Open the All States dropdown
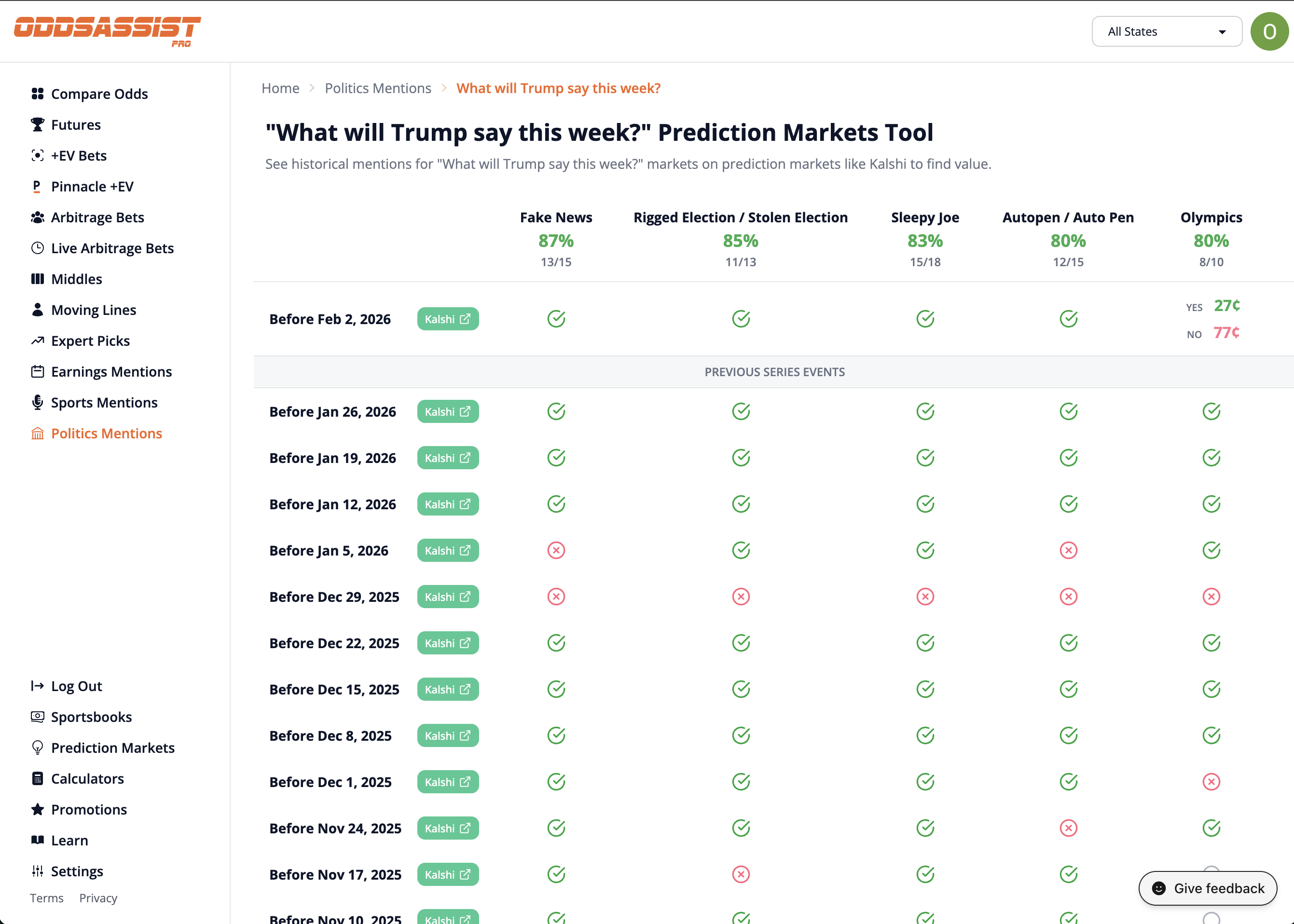The width and height of the screenshot is (1294, 924). (x=1167, y=32)
